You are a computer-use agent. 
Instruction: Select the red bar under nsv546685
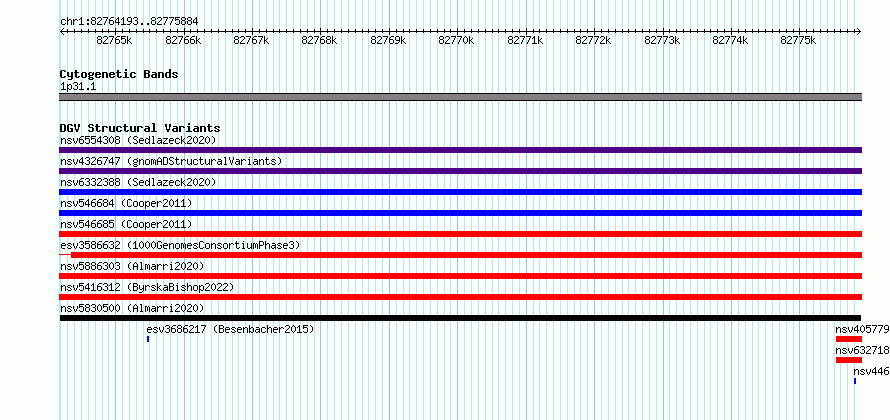[461, 234]
